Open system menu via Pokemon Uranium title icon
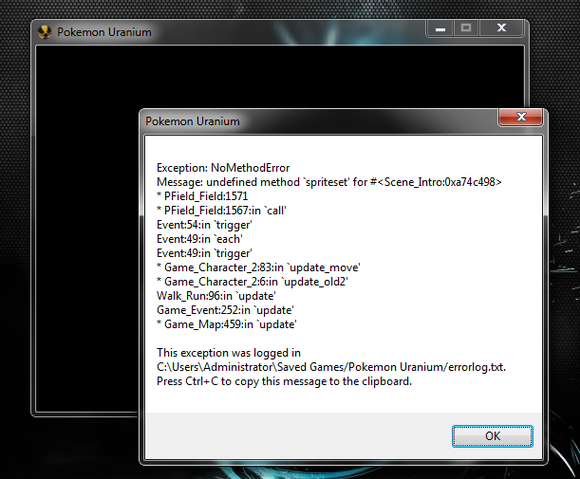This screenshot has height=479, width=580. point(45,32)
